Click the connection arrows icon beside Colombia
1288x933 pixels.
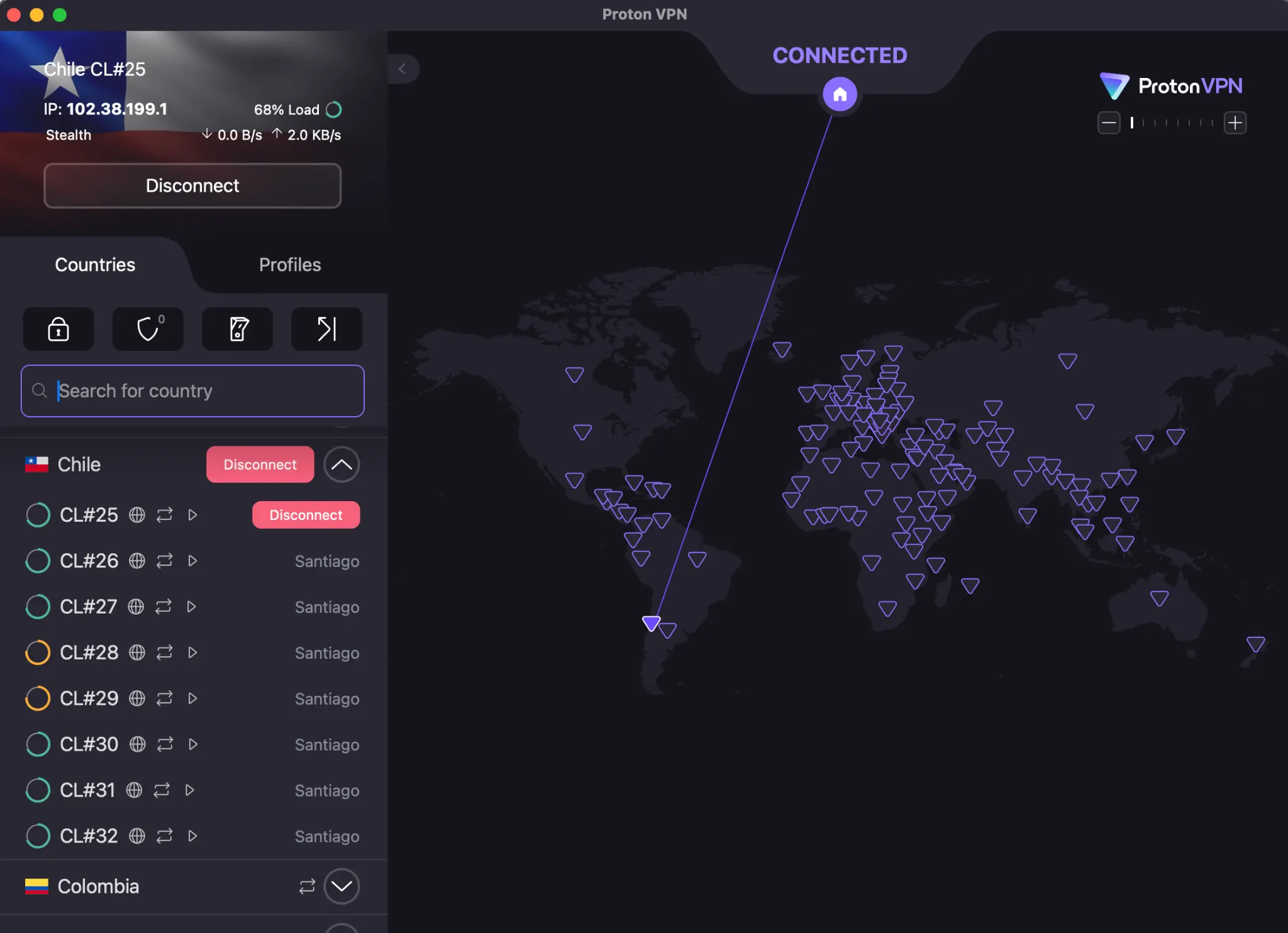click(x=306, y=886)
